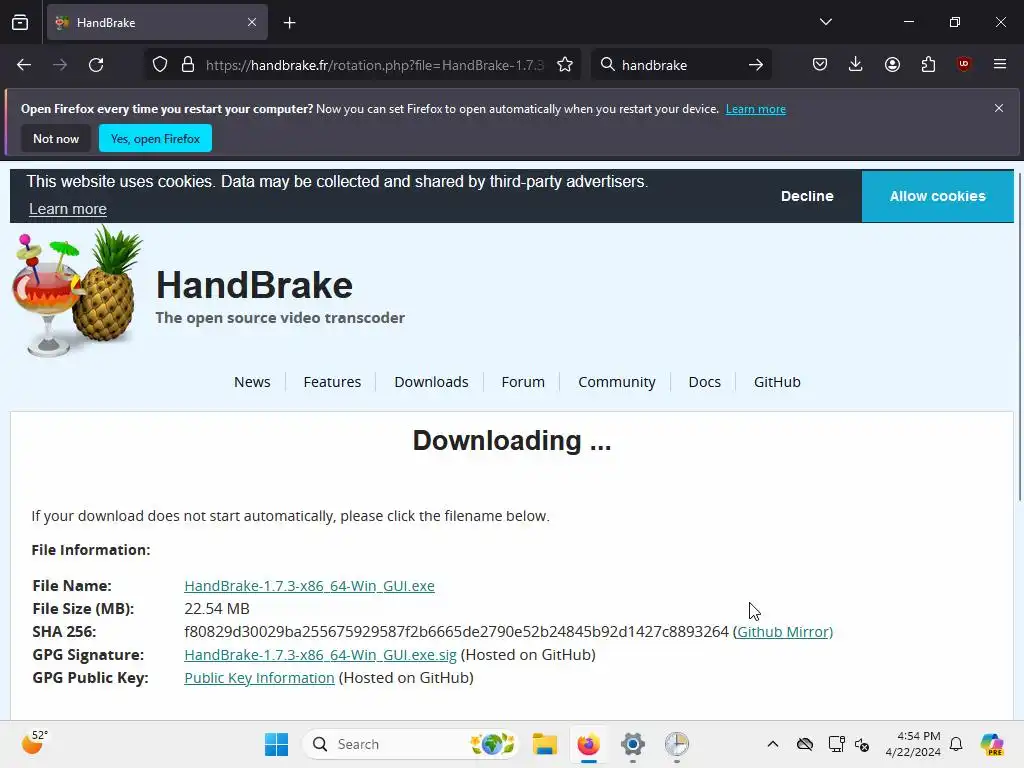Download HandBrake-1.7.3-x86_64-Win_GUI.exe file link
Image resolution: width=1024 pixels, height=768 pixels.
[310, 586]
